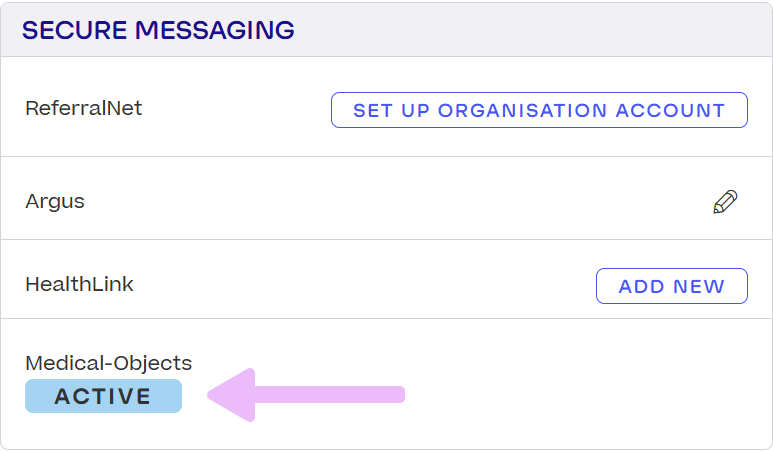This screenshot has width=773, height=451.
Task: Start the ReferralNet organisation account setup
Action: pos(539,110)
